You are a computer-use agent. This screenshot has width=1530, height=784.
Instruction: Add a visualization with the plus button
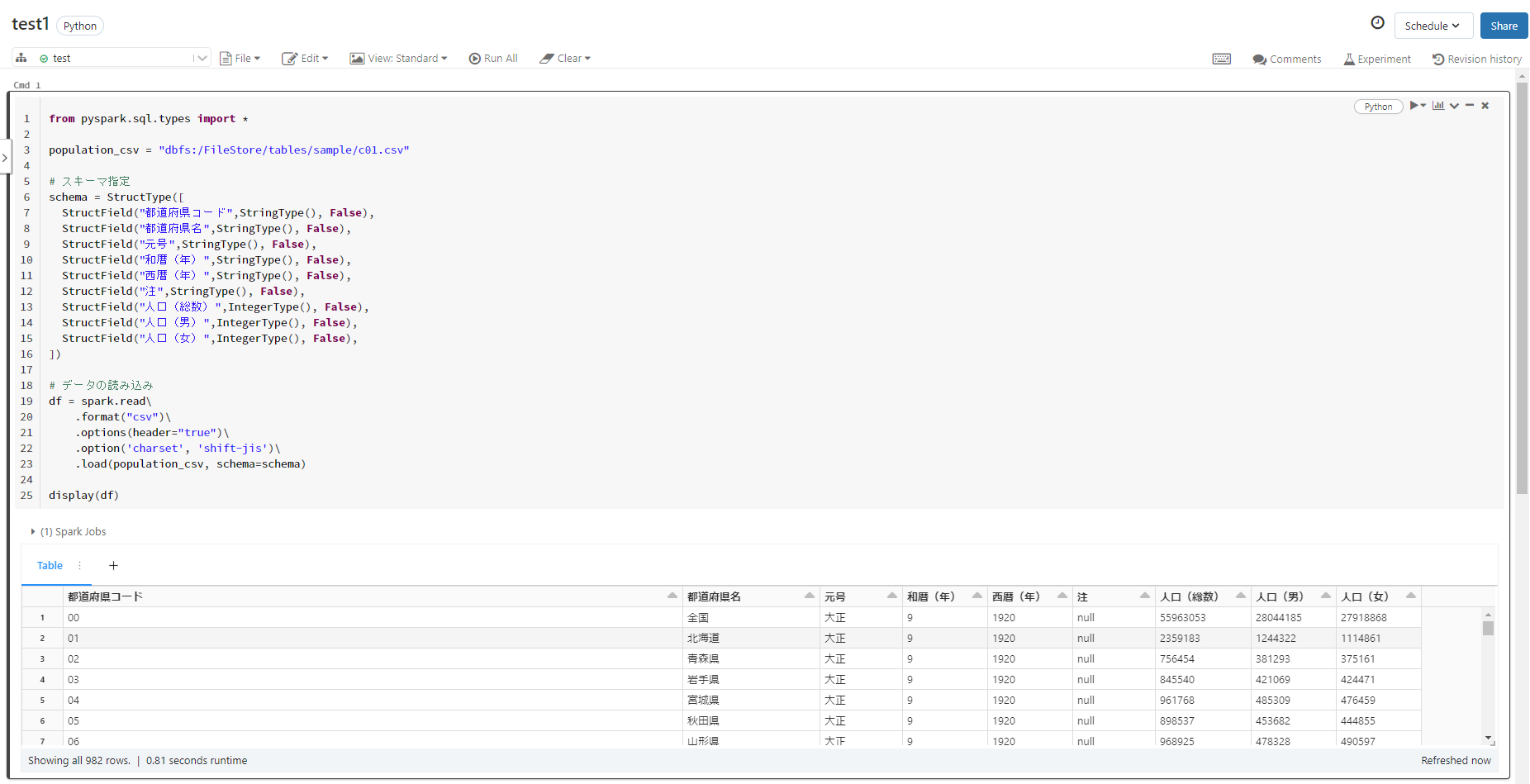pos(113,565)
